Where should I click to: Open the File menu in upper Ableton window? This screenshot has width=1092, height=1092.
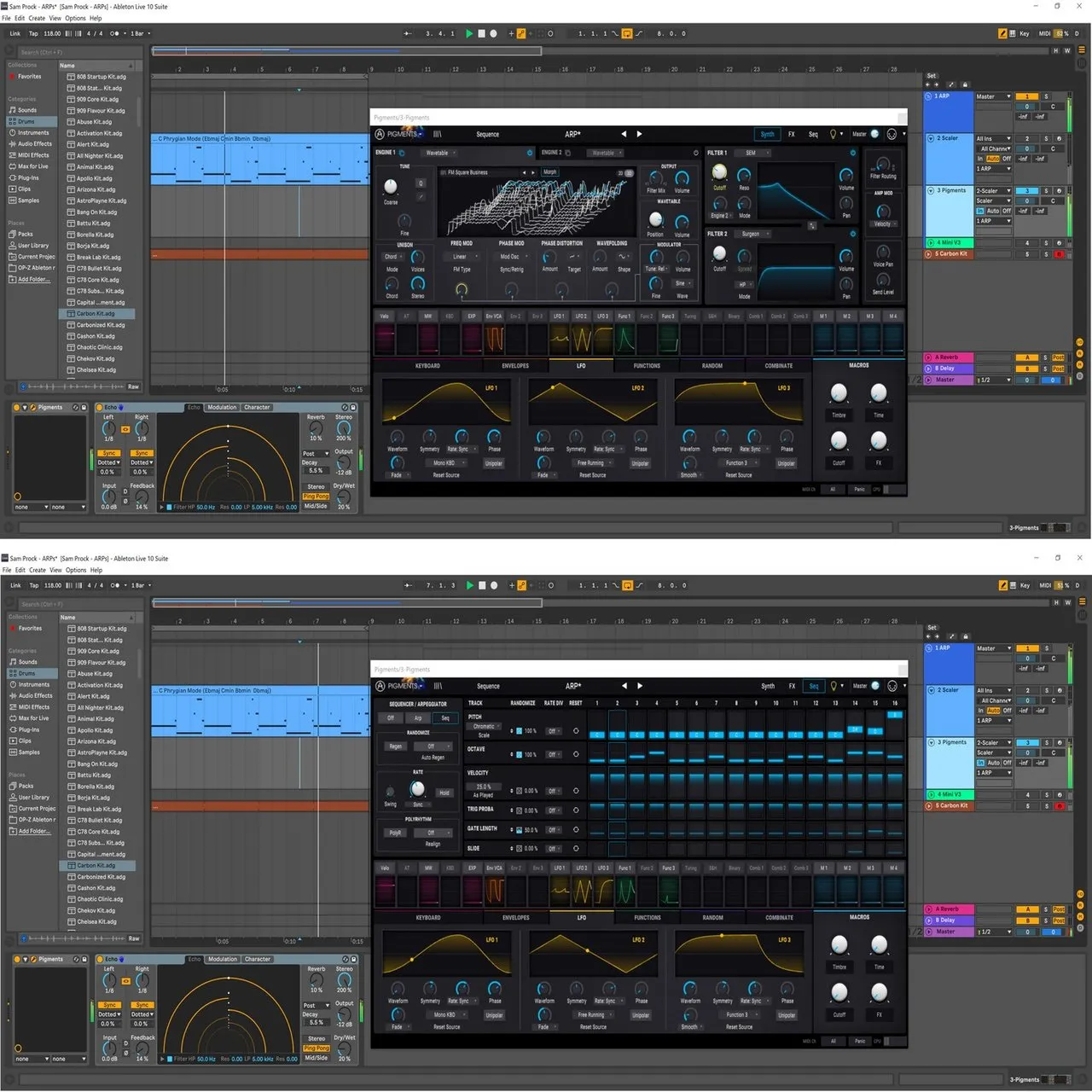[7, 18]
